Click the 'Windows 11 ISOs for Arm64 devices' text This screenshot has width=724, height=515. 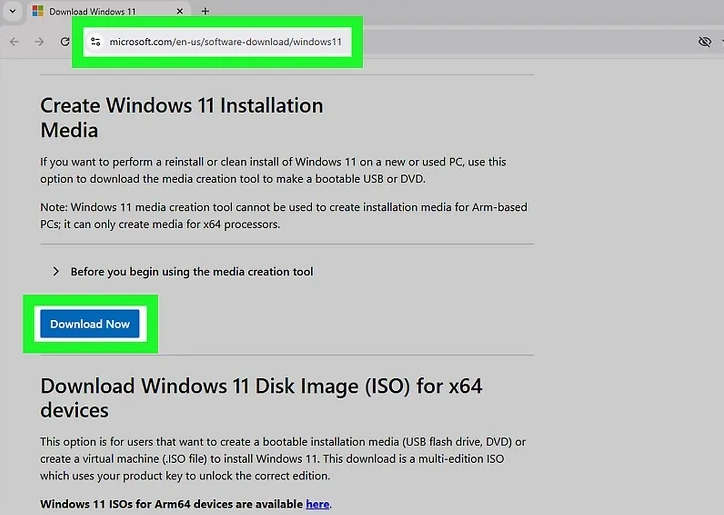171,504
